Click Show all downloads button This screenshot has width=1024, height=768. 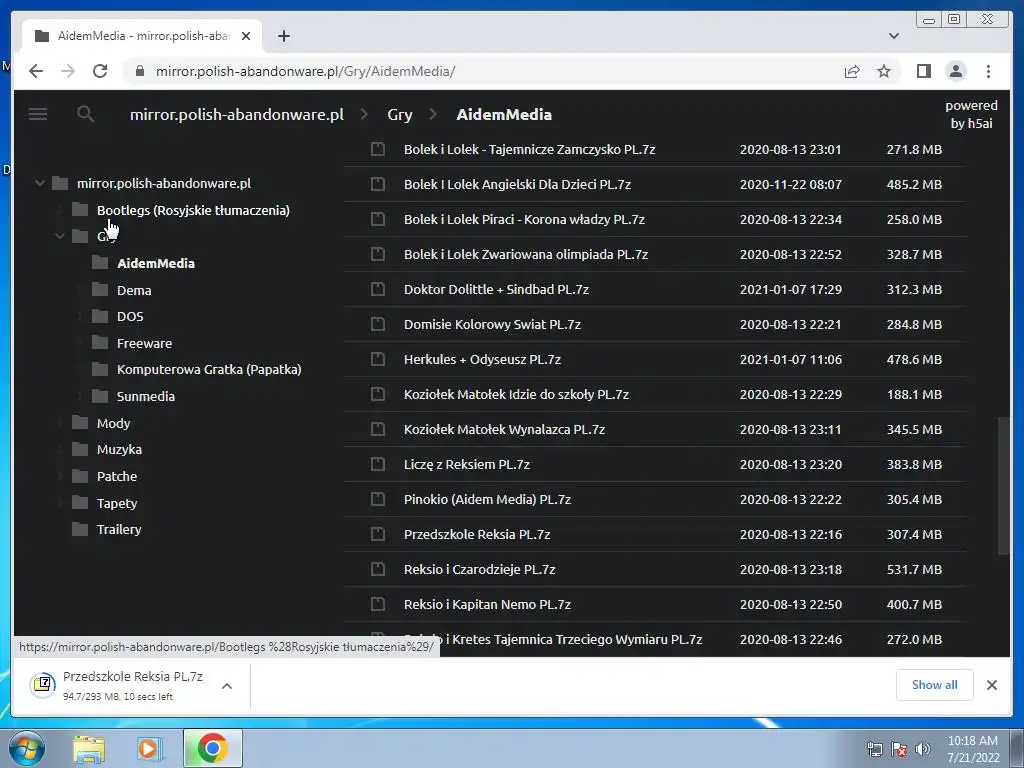(935, 684)
